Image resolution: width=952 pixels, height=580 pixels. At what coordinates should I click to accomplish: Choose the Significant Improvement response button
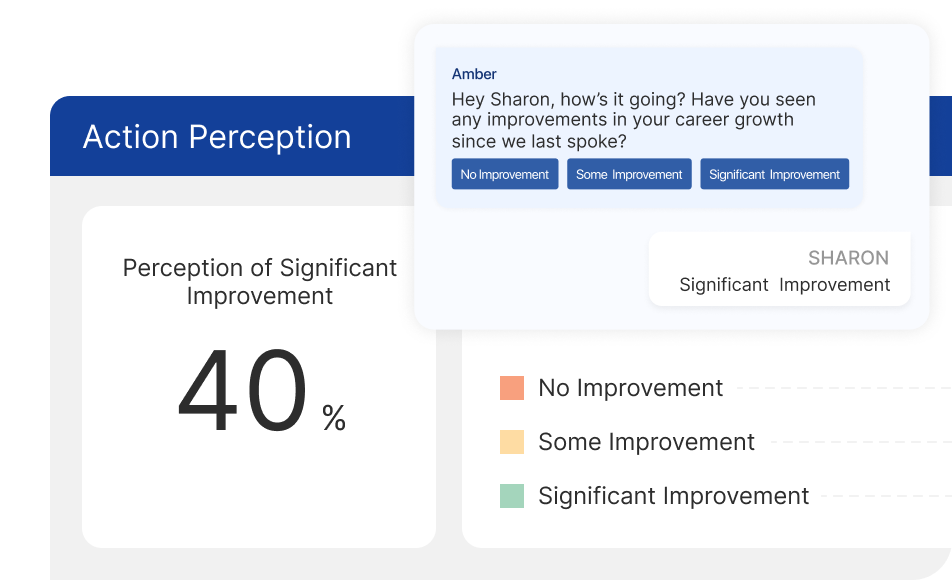pos(774,174)
